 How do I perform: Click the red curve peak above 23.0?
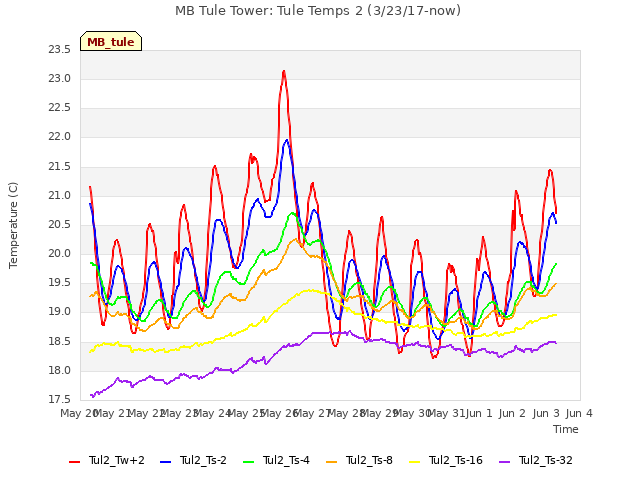tap(284, 72)
